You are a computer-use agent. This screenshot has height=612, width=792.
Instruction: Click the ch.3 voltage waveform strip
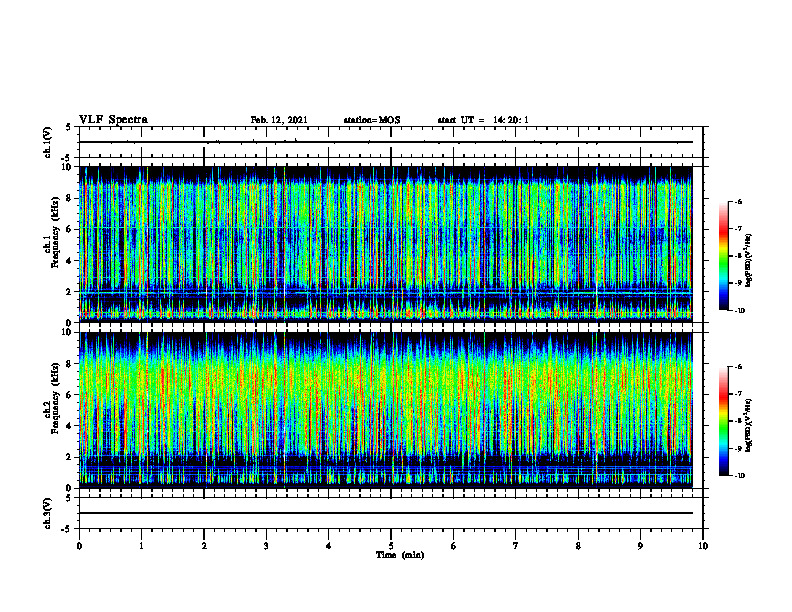391,513
